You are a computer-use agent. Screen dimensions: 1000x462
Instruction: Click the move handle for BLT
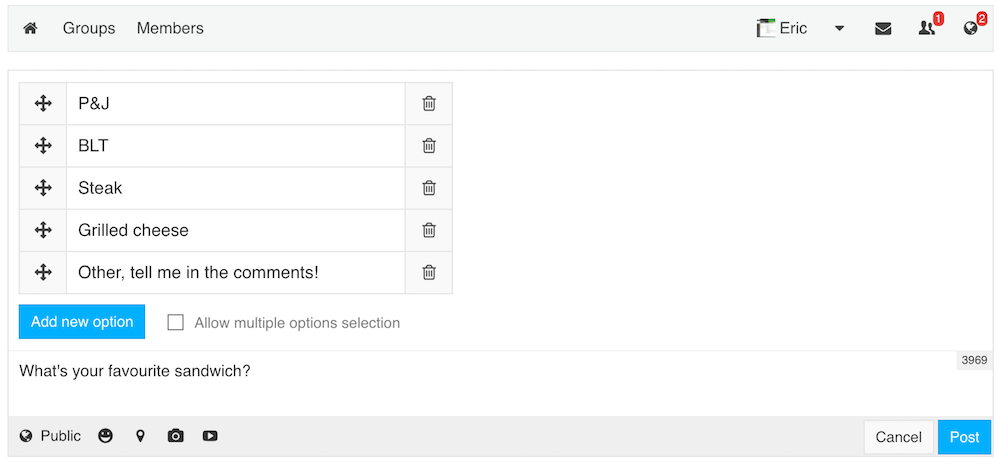(x=43, y=145)
